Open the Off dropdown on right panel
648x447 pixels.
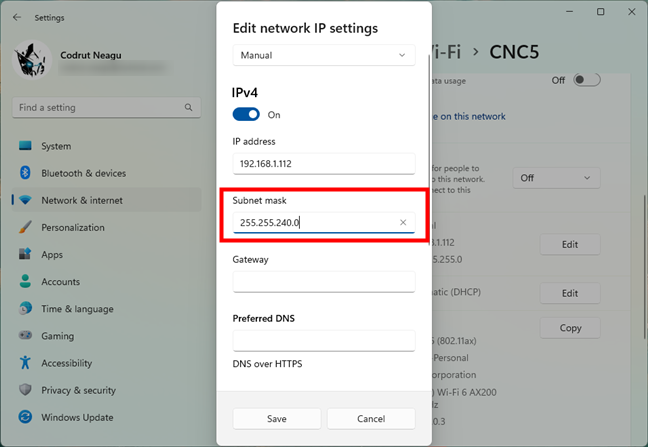557,178
